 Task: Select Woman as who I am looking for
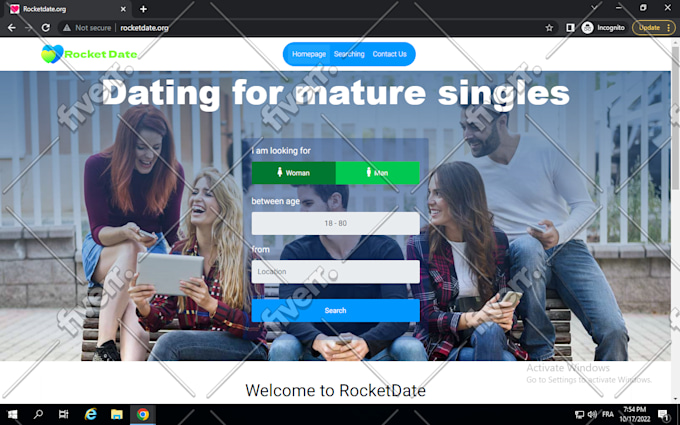coord(294,173)
